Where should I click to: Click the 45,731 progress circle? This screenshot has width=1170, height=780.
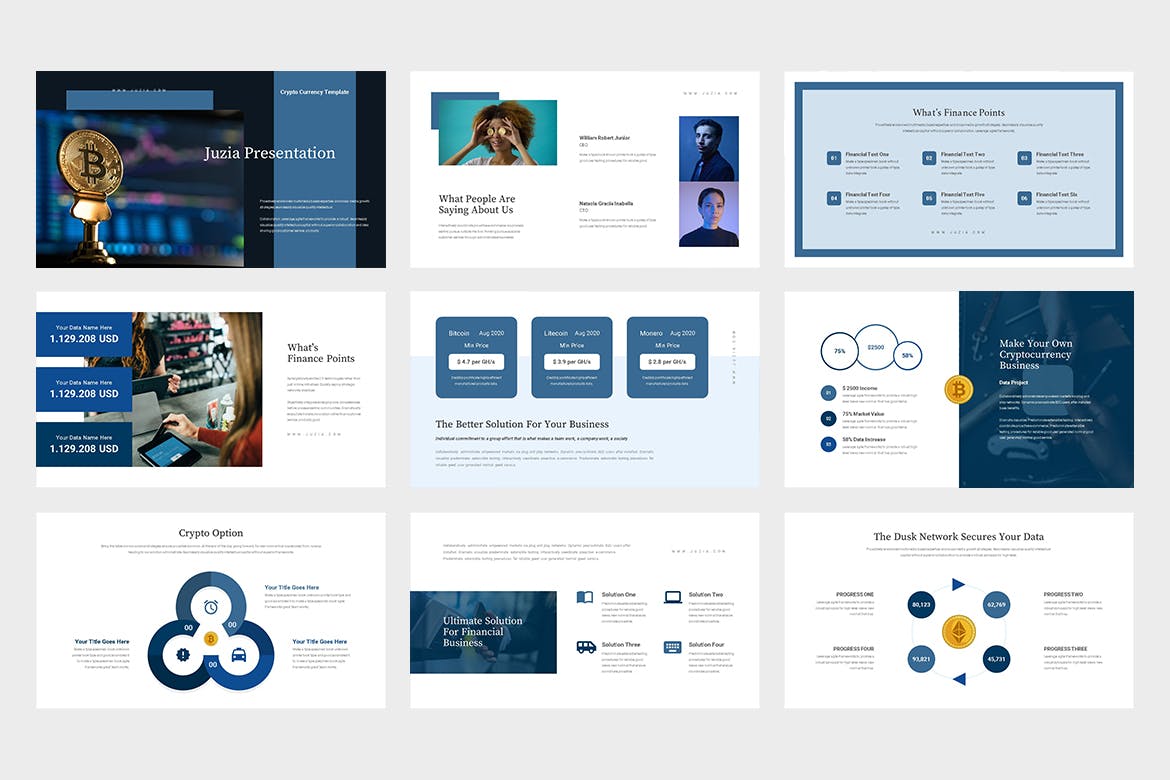(996, 659)
